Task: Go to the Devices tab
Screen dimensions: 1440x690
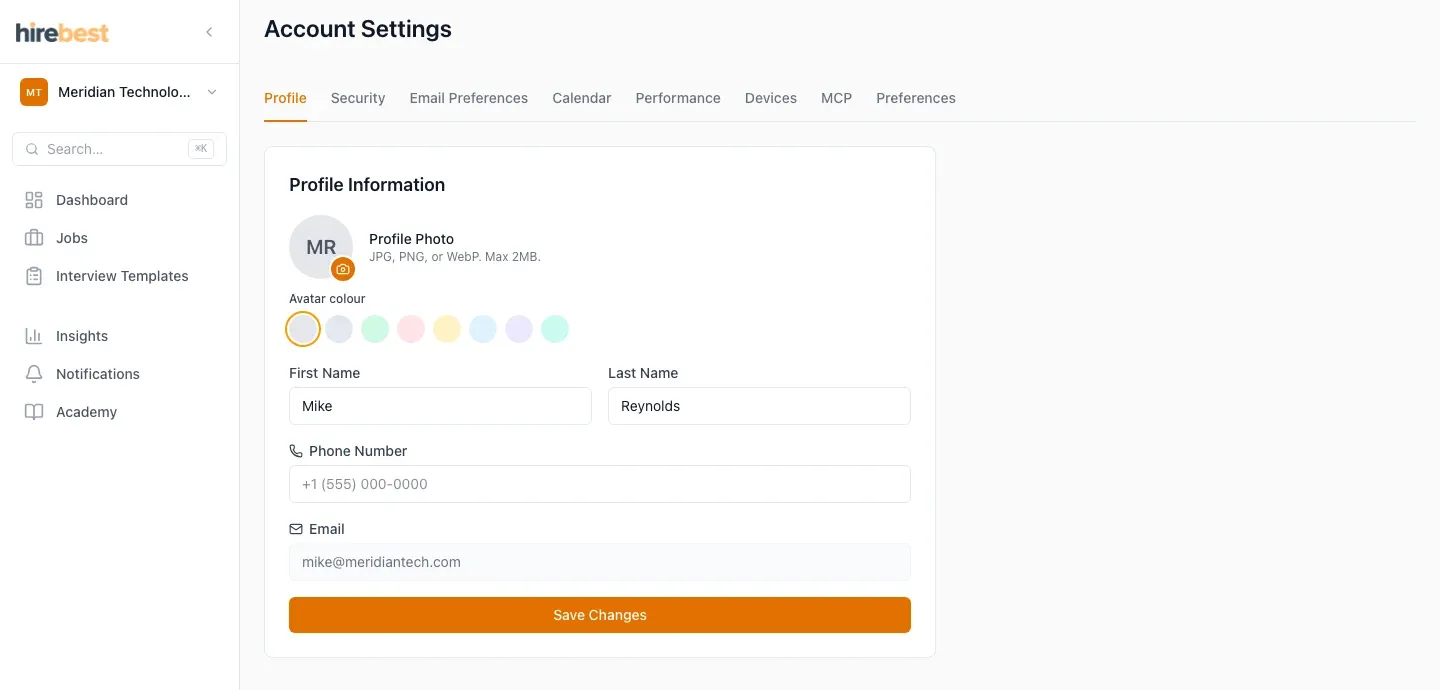Action: tap(771, 98)
